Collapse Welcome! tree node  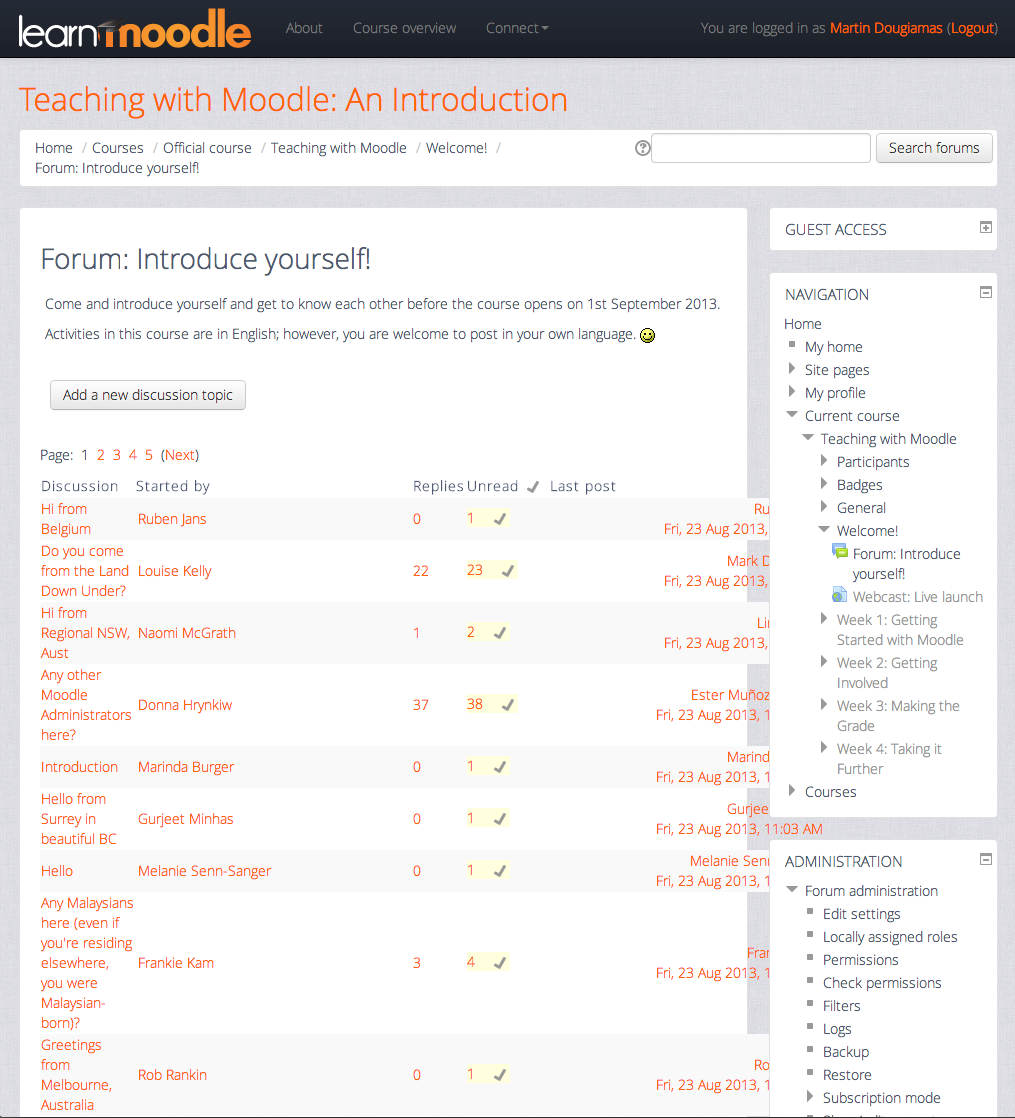tap(824, 529)
